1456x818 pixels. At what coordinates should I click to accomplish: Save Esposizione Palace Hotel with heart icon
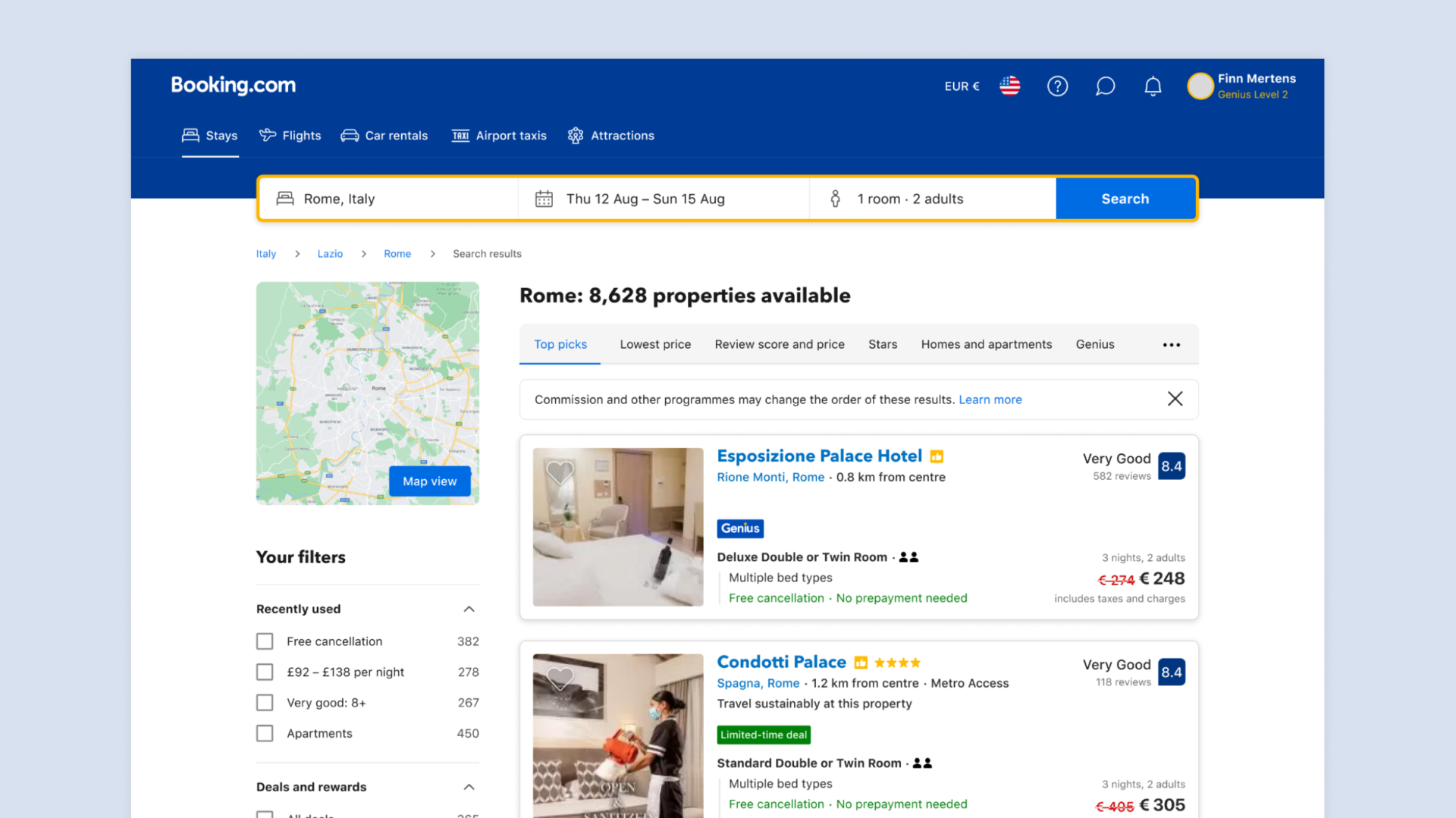[x=560, y=472]
